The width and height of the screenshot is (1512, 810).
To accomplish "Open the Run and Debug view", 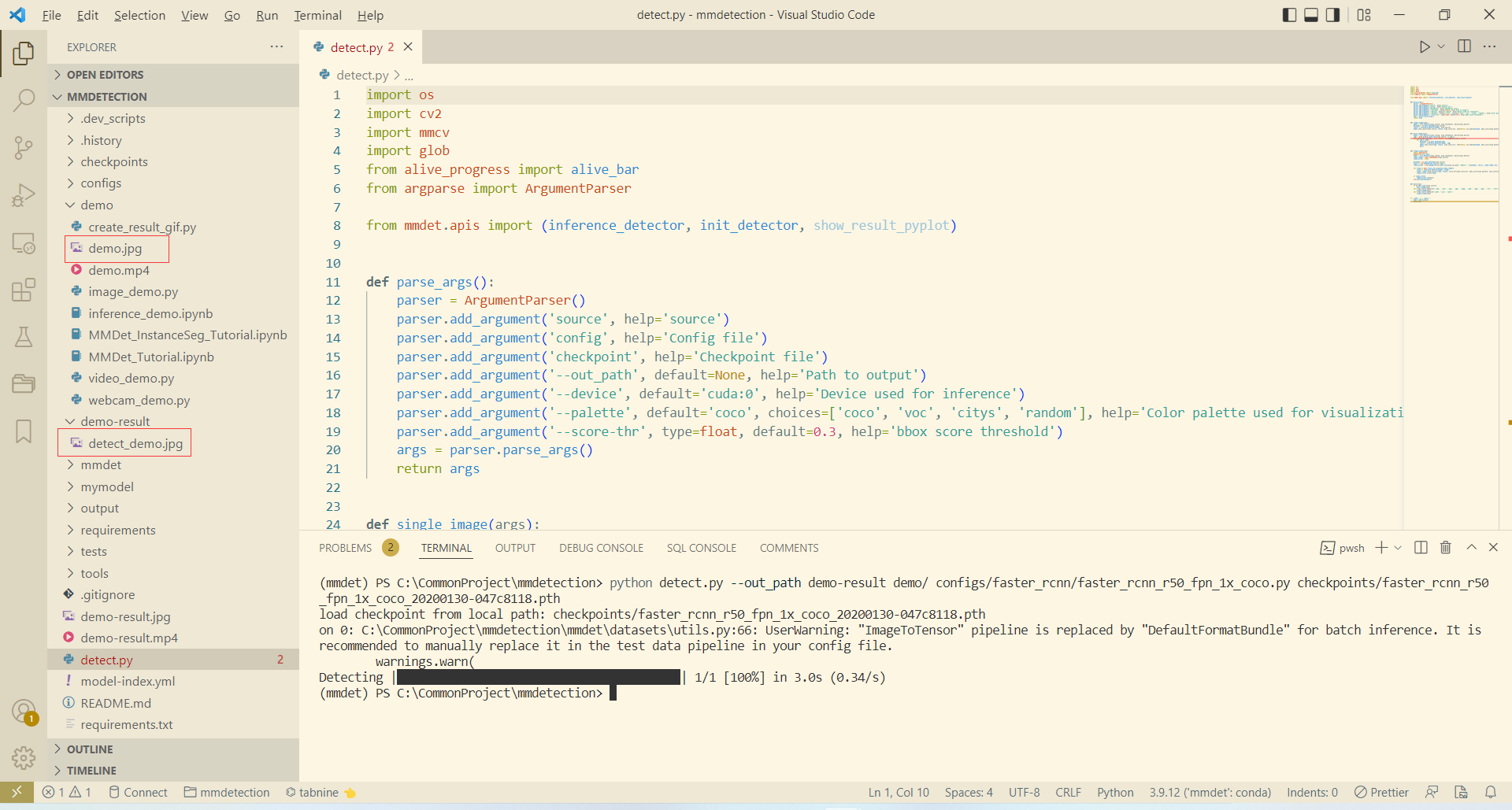I will point(24,195).
